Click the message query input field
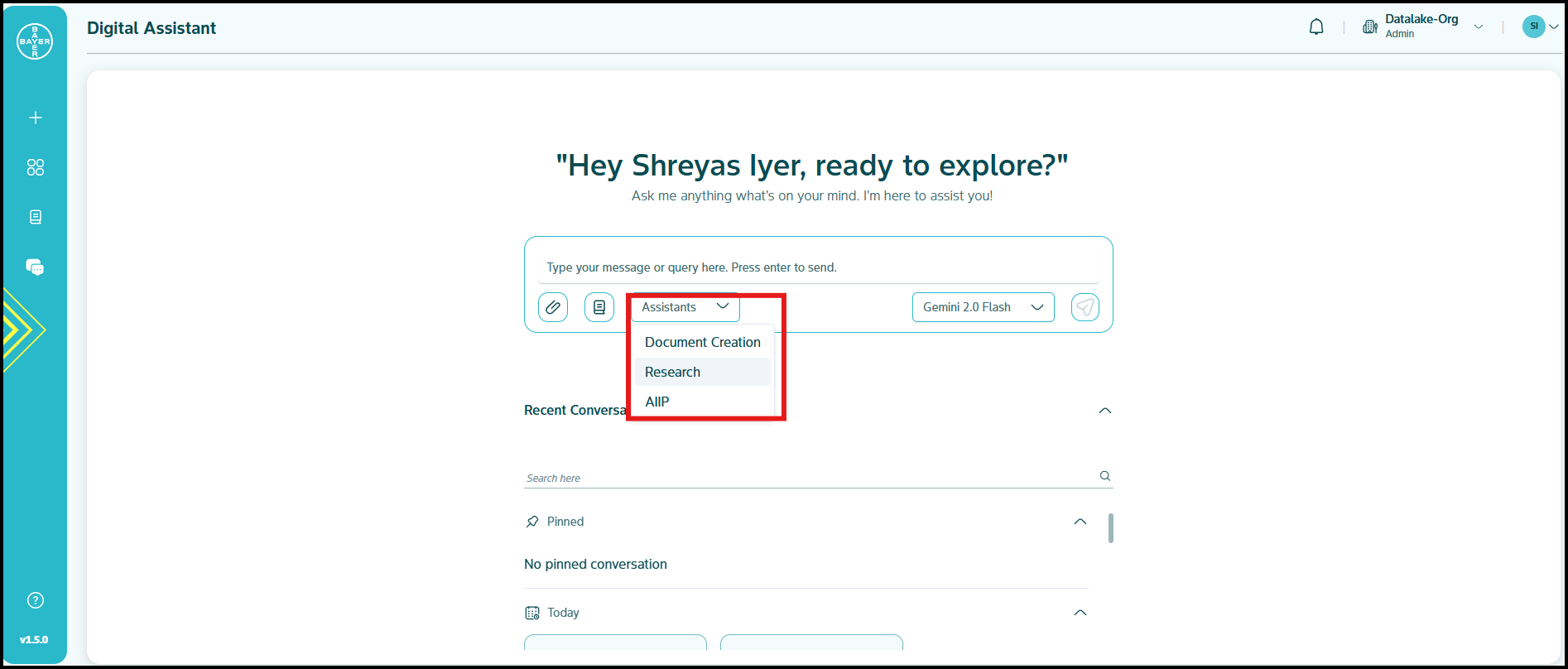This screenshot has width=1568, height=669. click(x=818, y=267)
